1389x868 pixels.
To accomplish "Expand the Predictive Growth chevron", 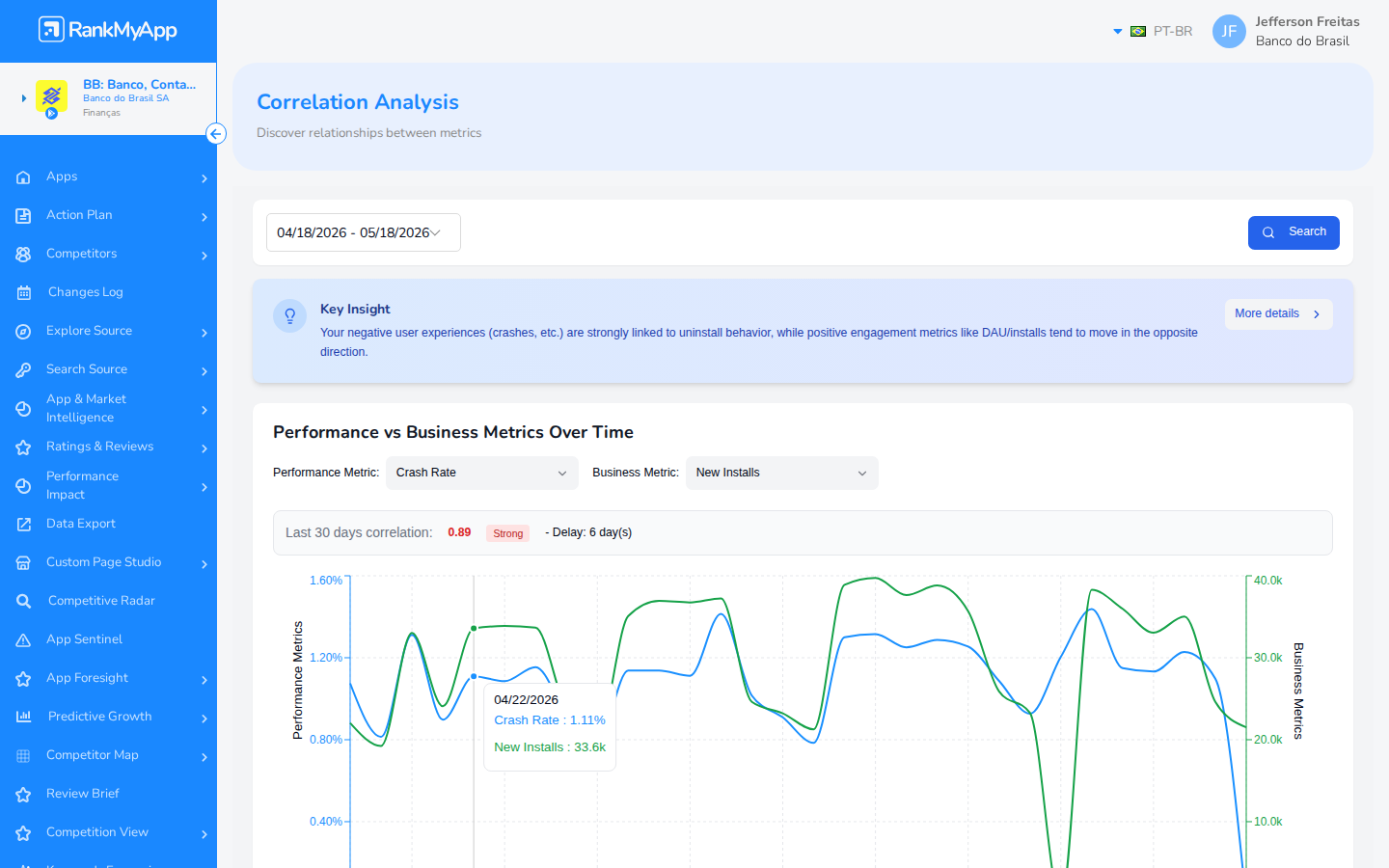I will [204, 719].
